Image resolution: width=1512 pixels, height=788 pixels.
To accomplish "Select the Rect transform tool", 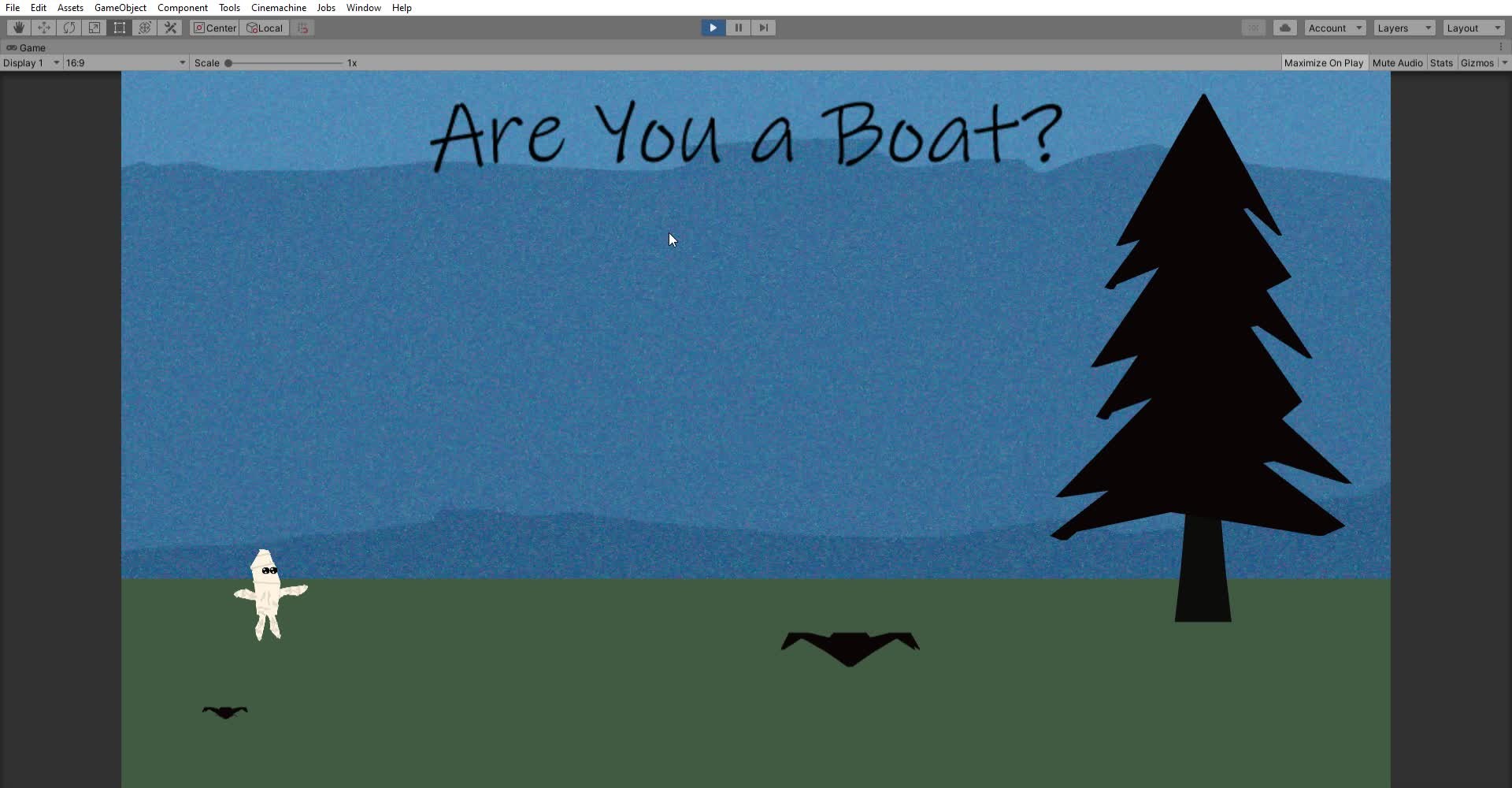I will pyautogui.click(x=120, y=28).
